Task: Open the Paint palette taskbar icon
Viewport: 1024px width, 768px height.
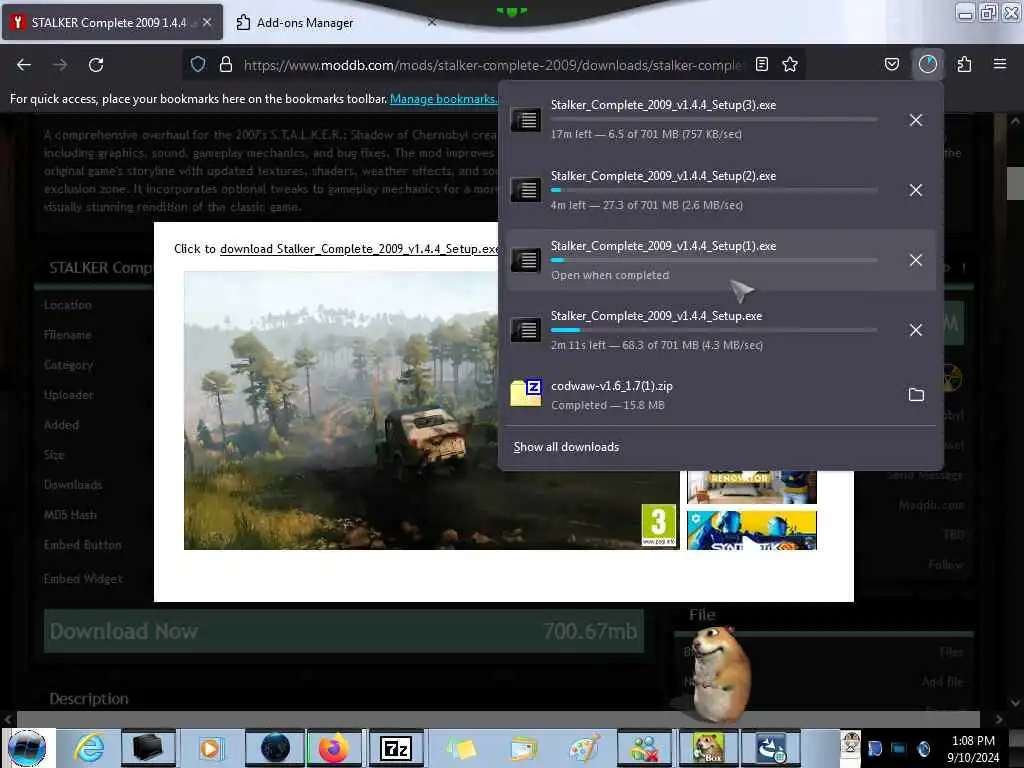Action: point(584,748)
